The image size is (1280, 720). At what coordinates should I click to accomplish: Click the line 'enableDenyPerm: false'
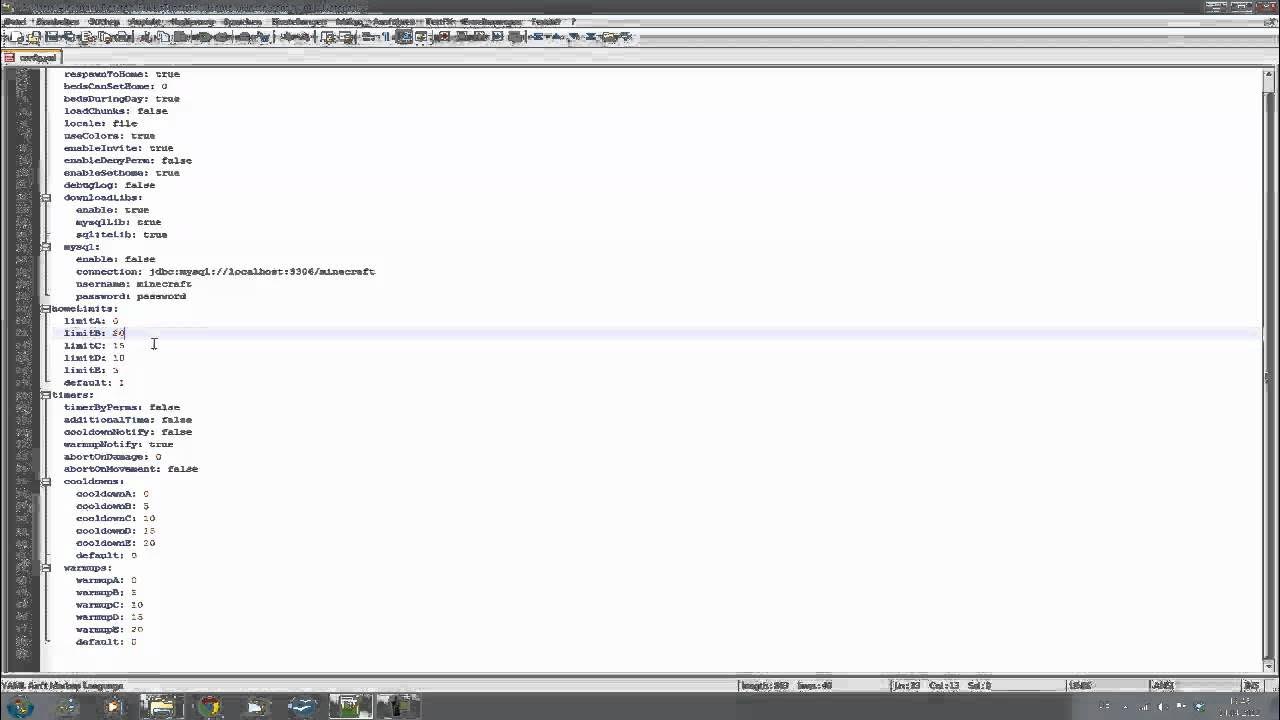click(x=128, y=160)
